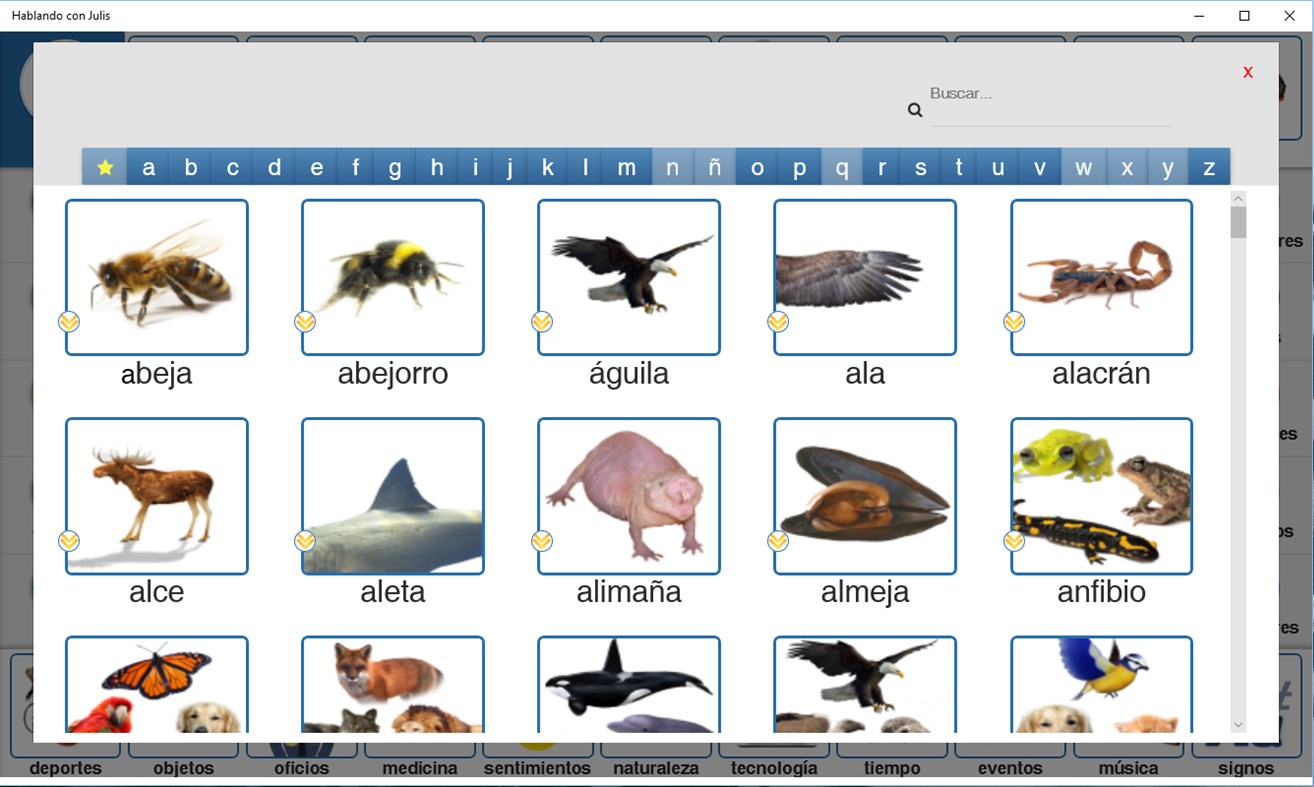Click the yellow arrow badge on abeja card
This screenshot has height=787, width=1314.
69,322
